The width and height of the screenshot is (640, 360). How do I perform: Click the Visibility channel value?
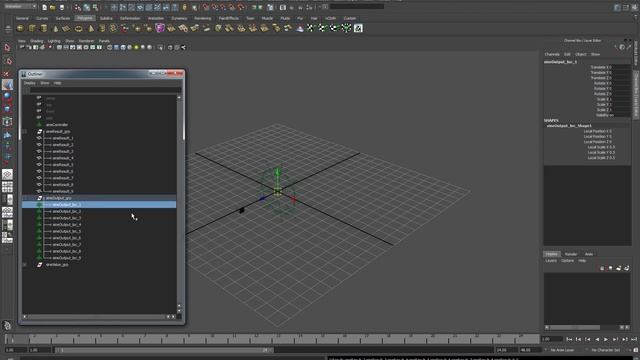(621, 115)
